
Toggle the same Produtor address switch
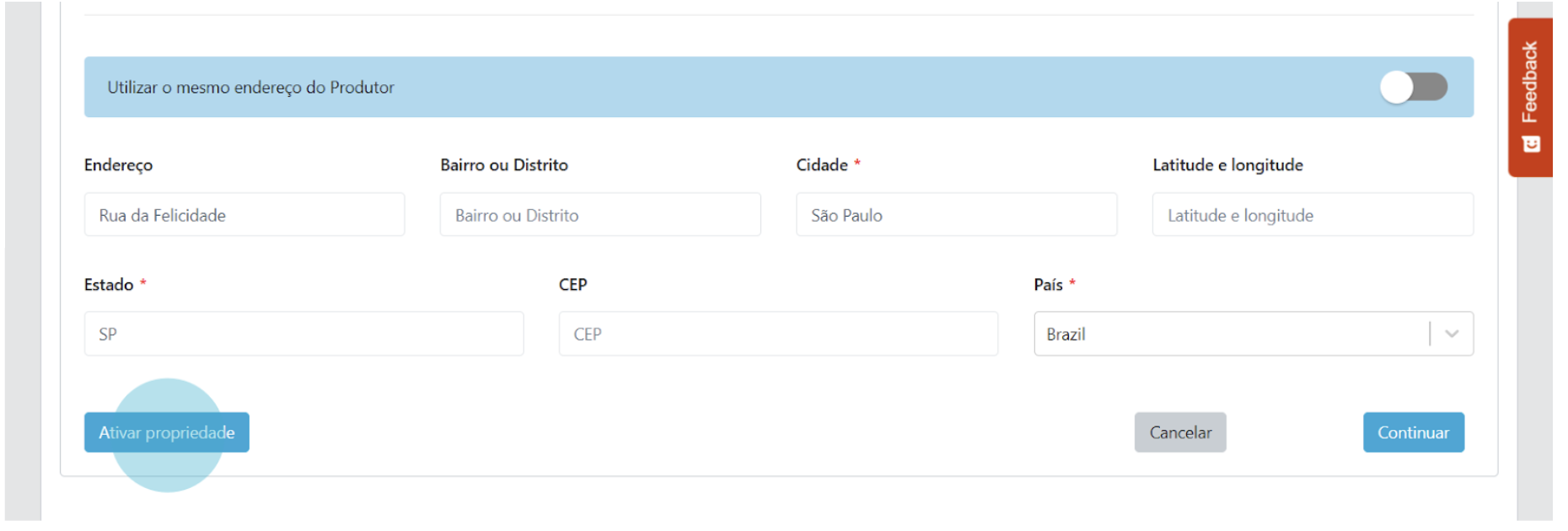[1414, 87]
